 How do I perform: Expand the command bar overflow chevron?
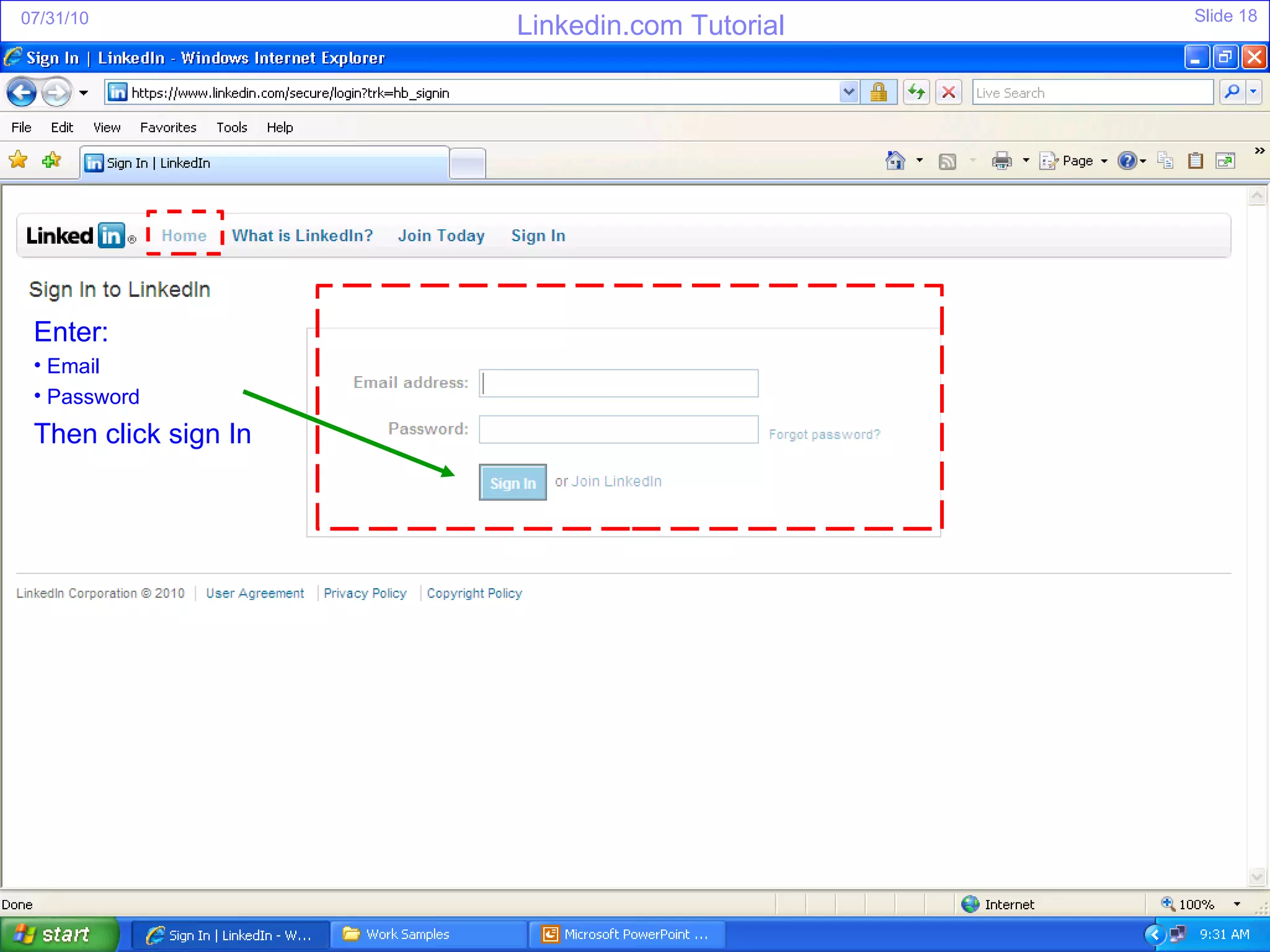1259,151
